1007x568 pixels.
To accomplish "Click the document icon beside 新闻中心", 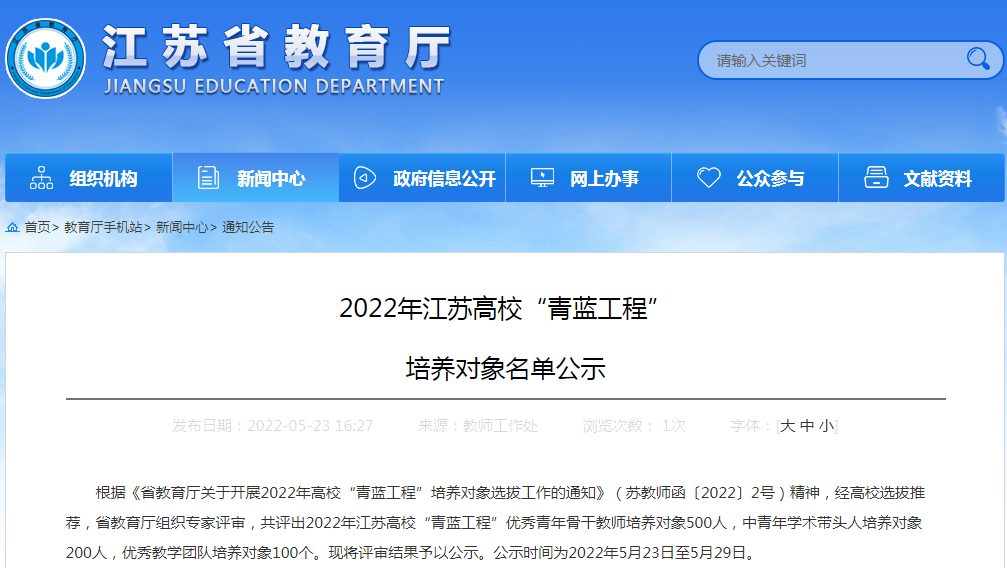I will coord(208,178).
